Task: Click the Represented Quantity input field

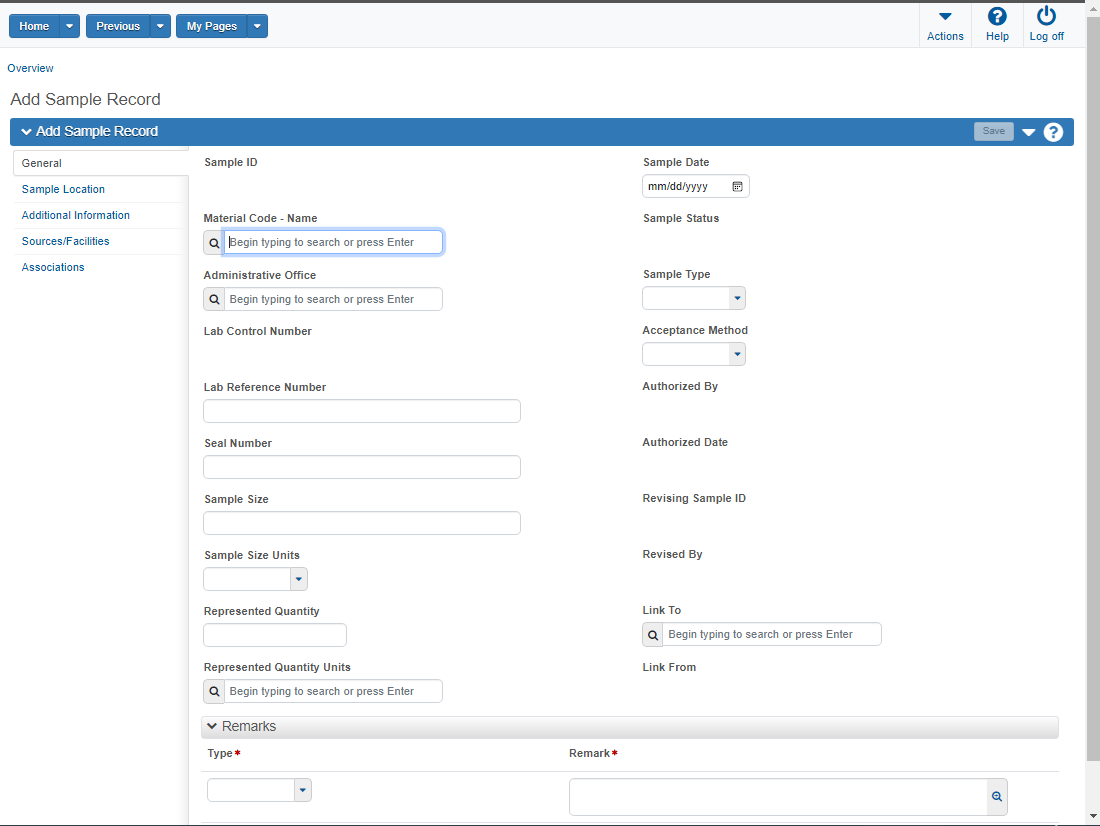Action: pyautogui.click(x=275, y=635)
